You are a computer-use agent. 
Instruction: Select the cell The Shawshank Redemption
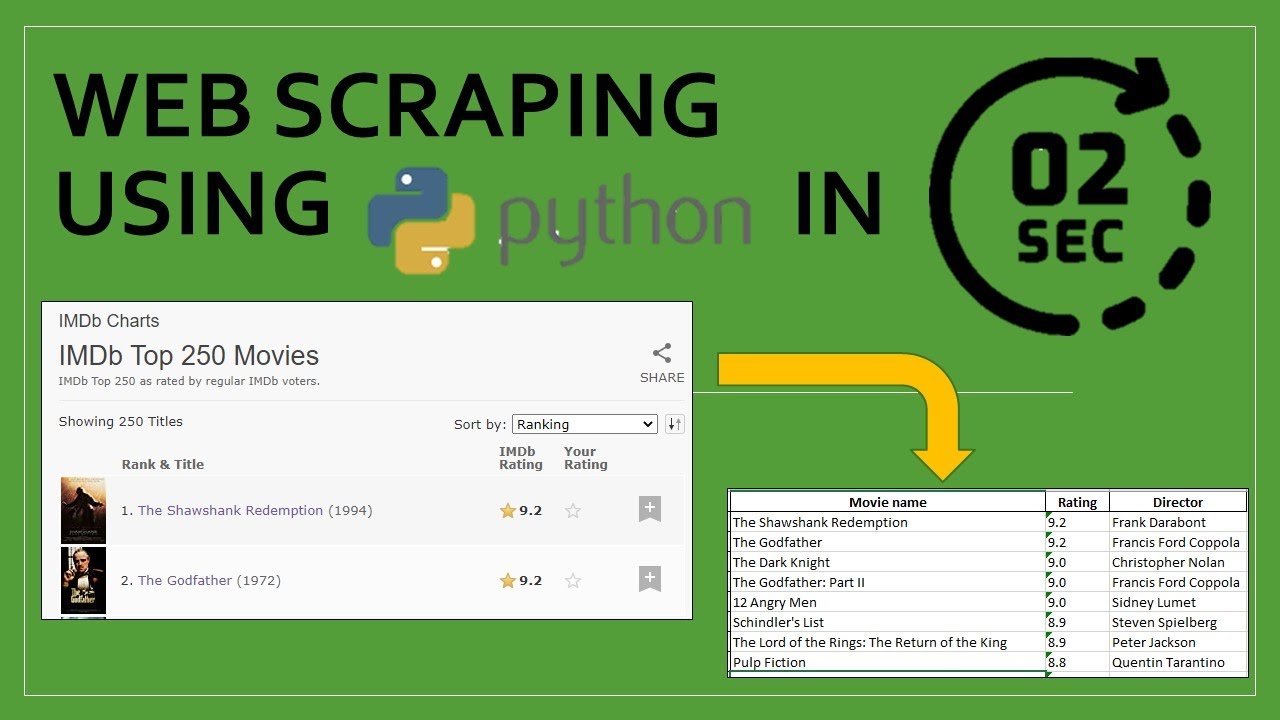pos(888,522)
